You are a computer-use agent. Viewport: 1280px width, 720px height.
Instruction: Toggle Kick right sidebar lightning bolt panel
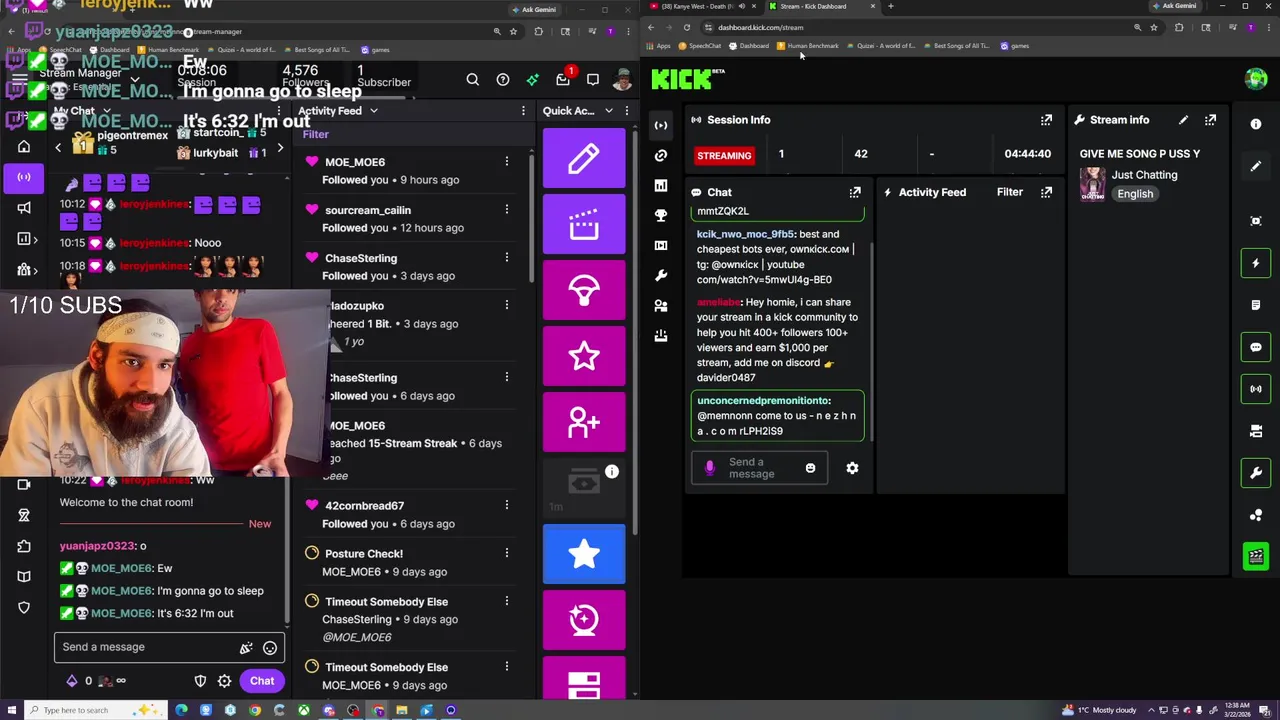click(x=1256, y=263)
